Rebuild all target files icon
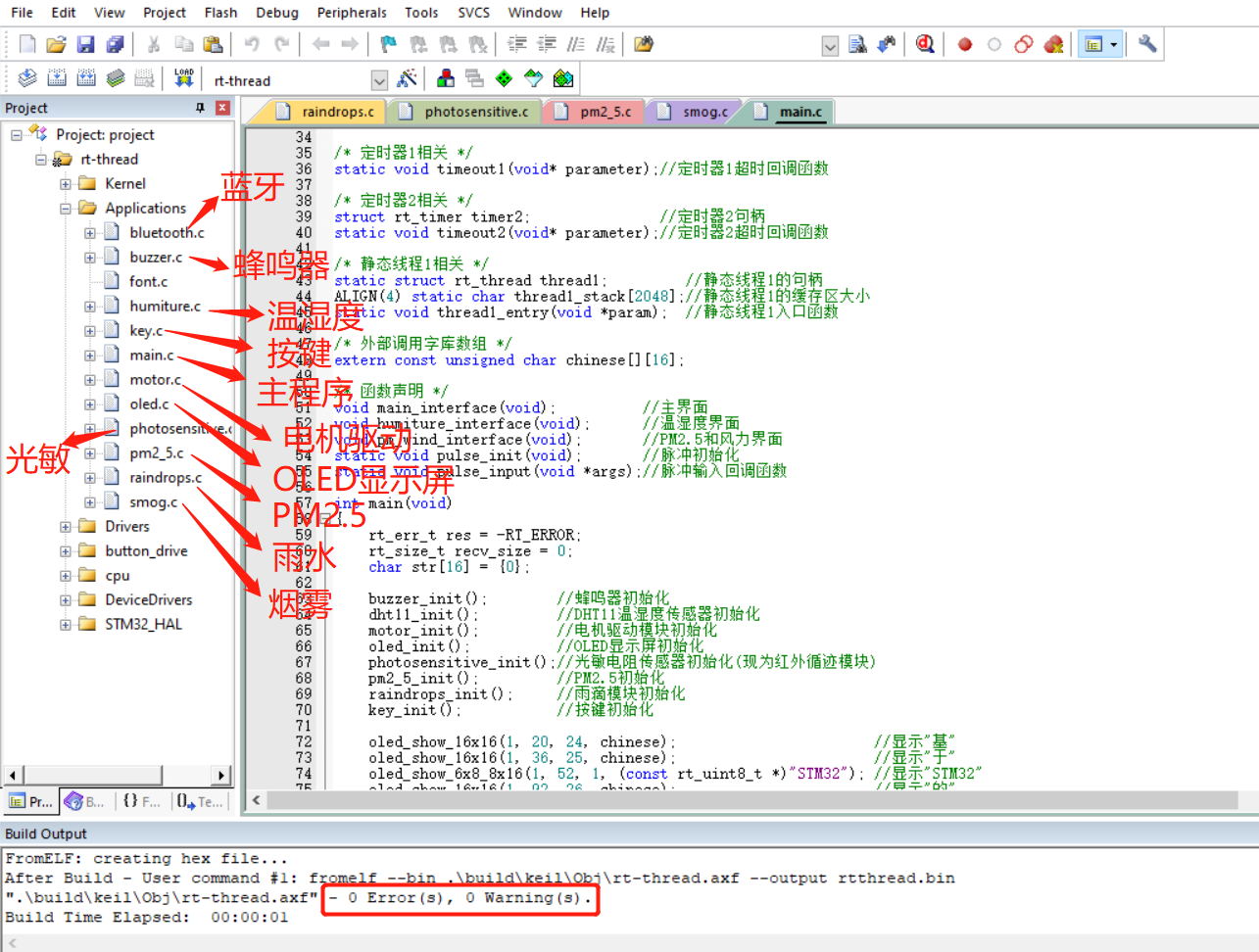The image size is (1259, 952). 86,78
